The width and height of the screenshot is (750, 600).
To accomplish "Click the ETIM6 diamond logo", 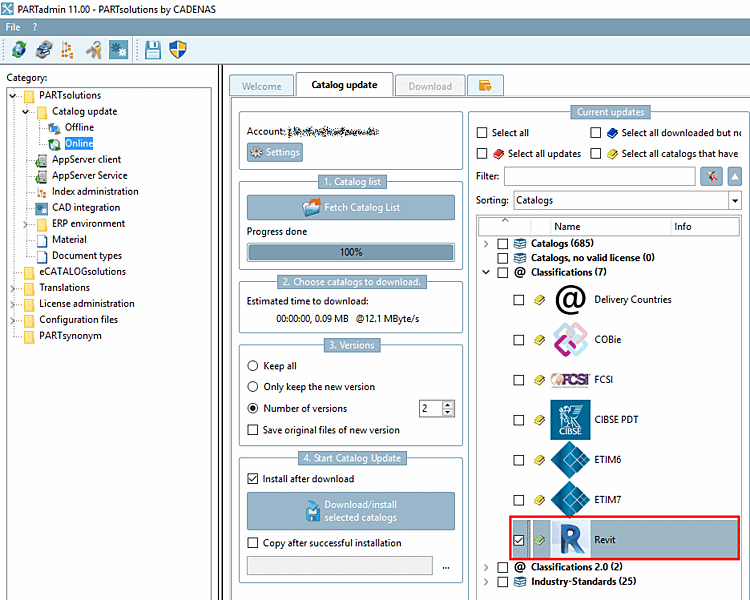I will pyautogui.click(x=570, y=460).
